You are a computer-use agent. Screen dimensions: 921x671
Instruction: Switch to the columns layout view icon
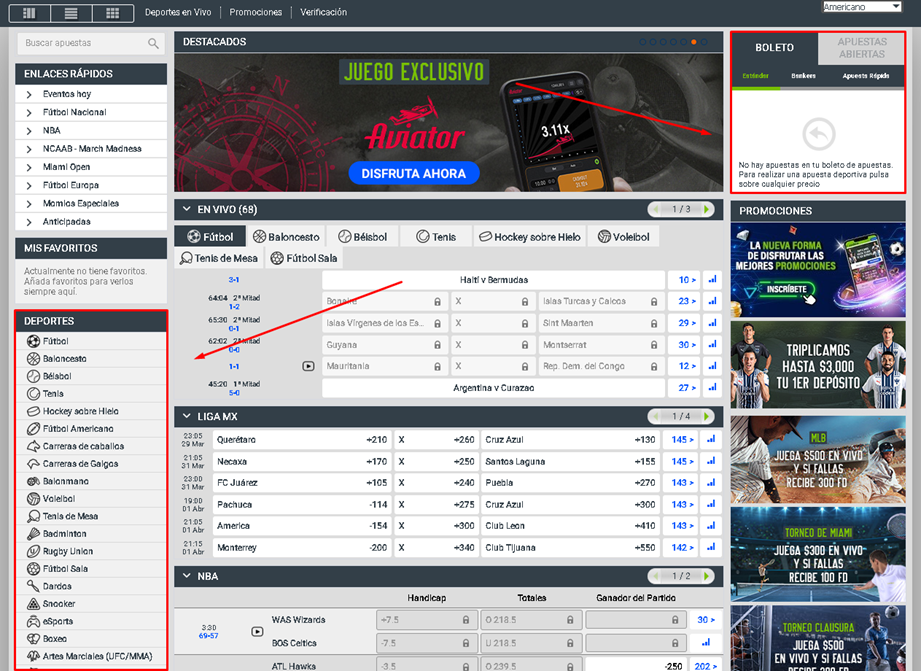click(29, 13)
